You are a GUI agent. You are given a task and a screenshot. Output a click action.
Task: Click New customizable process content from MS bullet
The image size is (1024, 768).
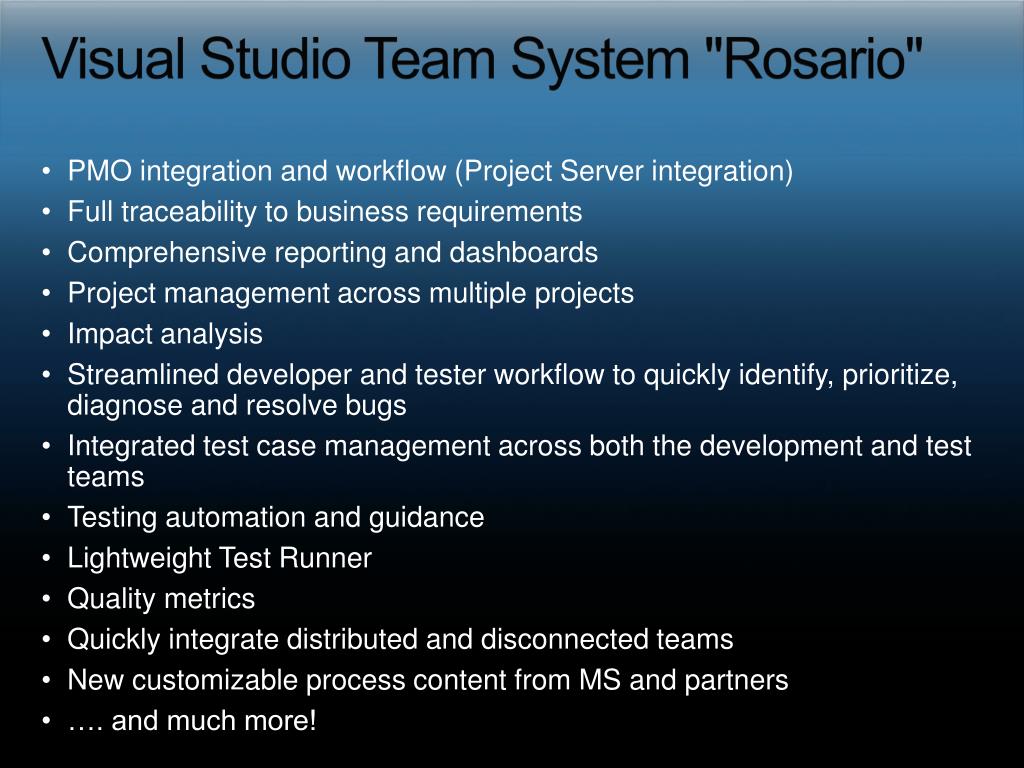pos(428,680)
